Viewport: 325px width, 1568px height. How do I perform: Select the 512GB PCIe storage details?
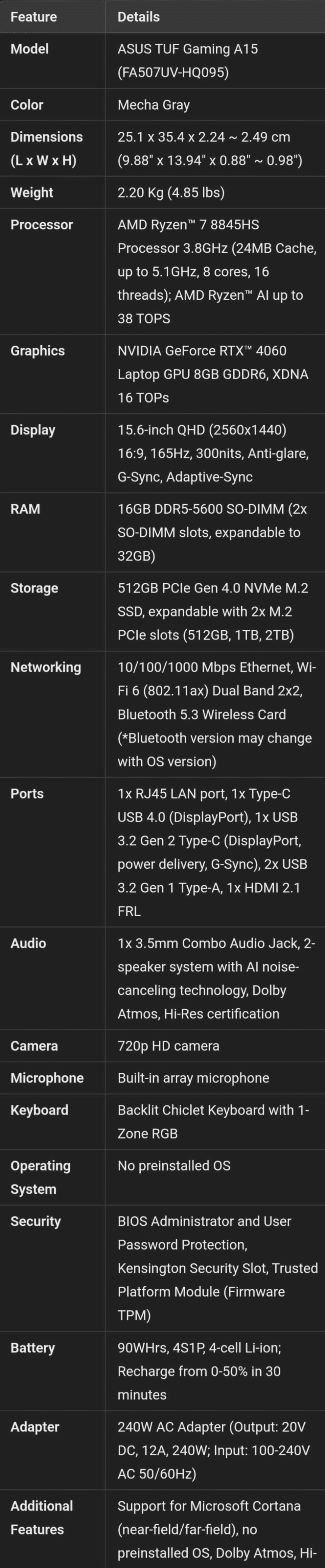(213, 611)
